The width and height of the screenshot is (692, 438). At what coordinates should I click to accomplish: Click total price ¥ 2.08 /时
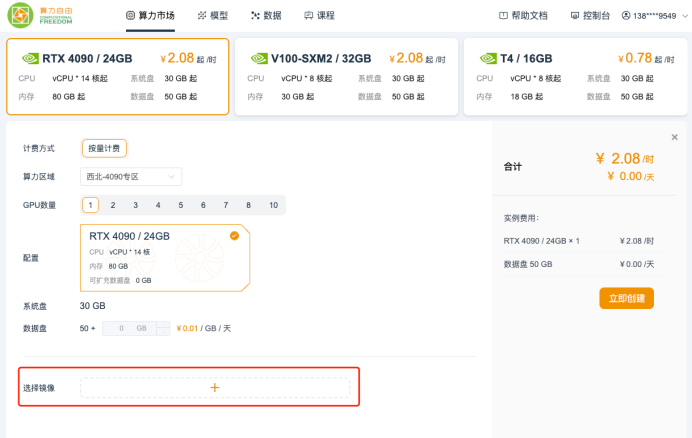pyautogui.click(x=624, y=159)
